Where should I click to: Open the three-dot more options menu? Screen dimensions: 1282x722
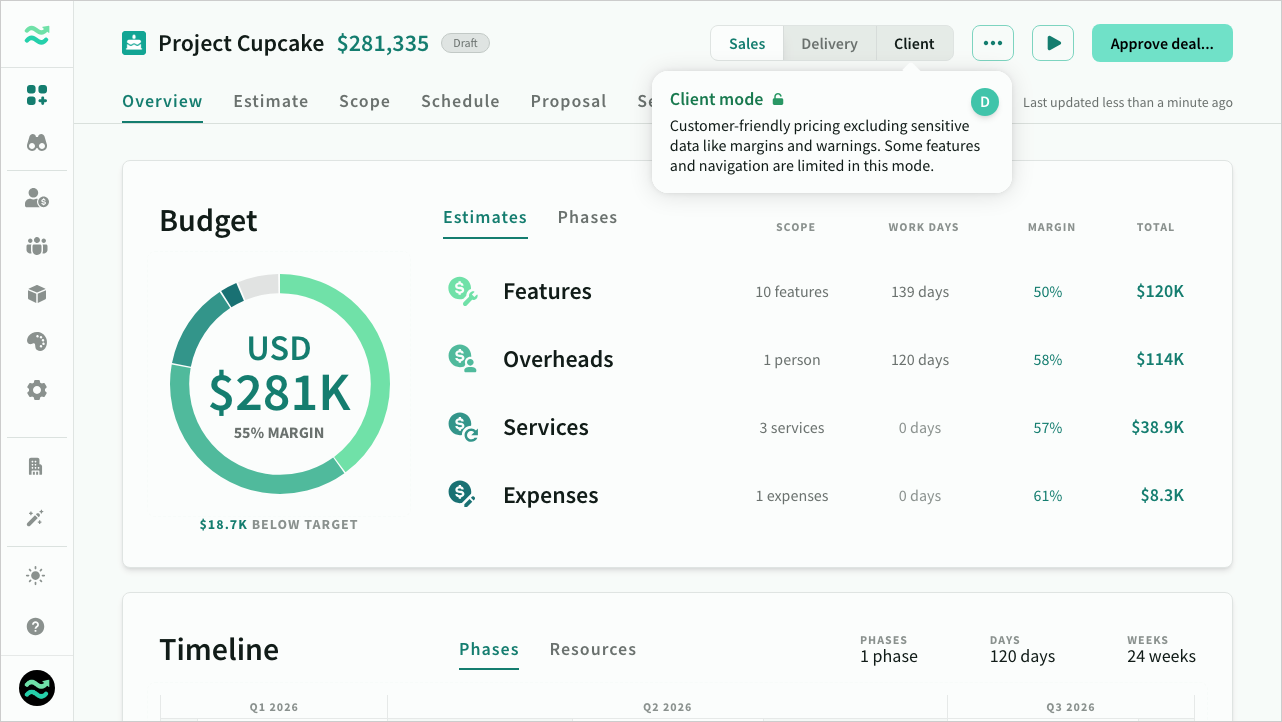click(x=992, y=43)
